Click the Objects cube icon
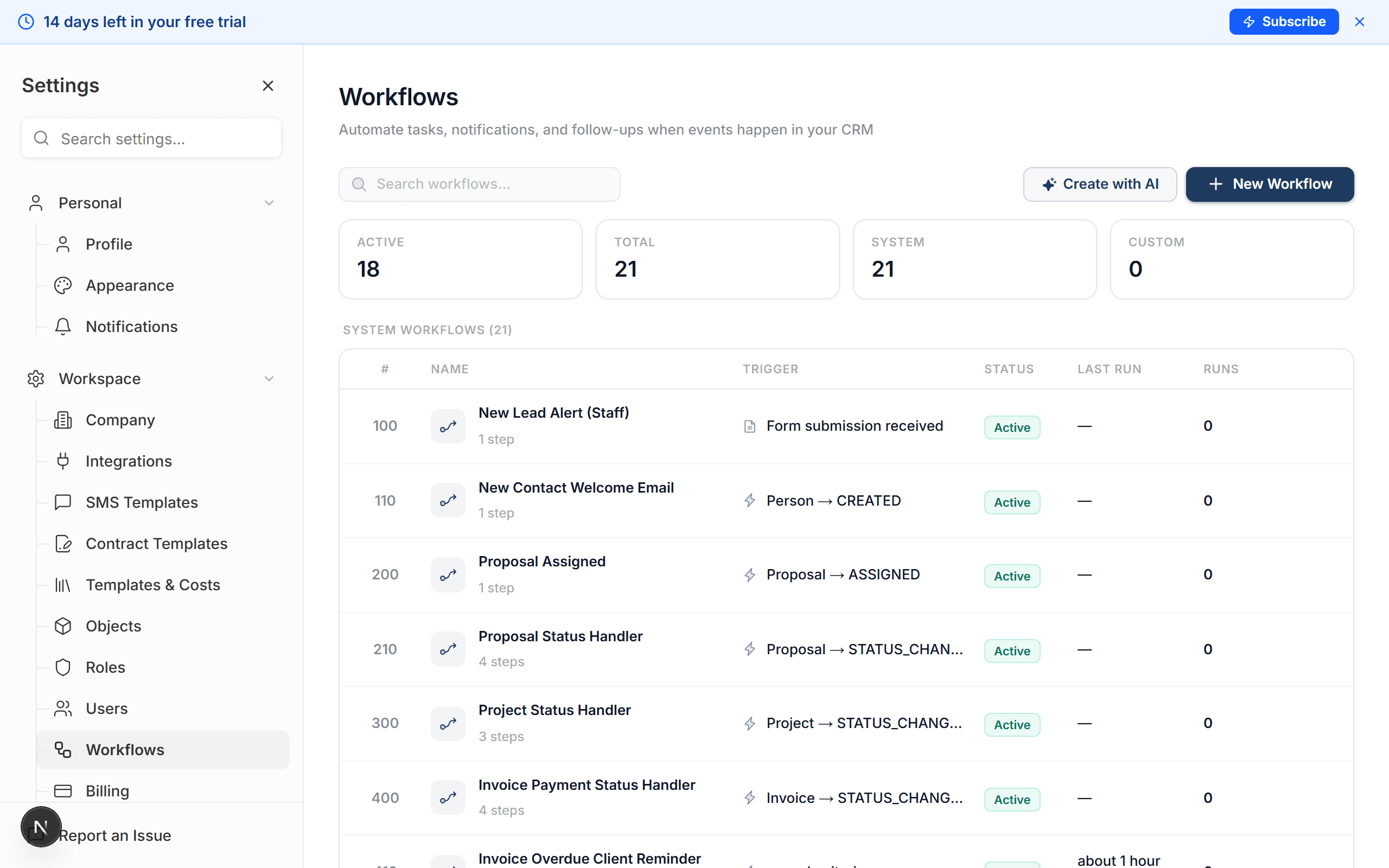The width and height of the screenshot is (1389, 868). click(63, 626)
